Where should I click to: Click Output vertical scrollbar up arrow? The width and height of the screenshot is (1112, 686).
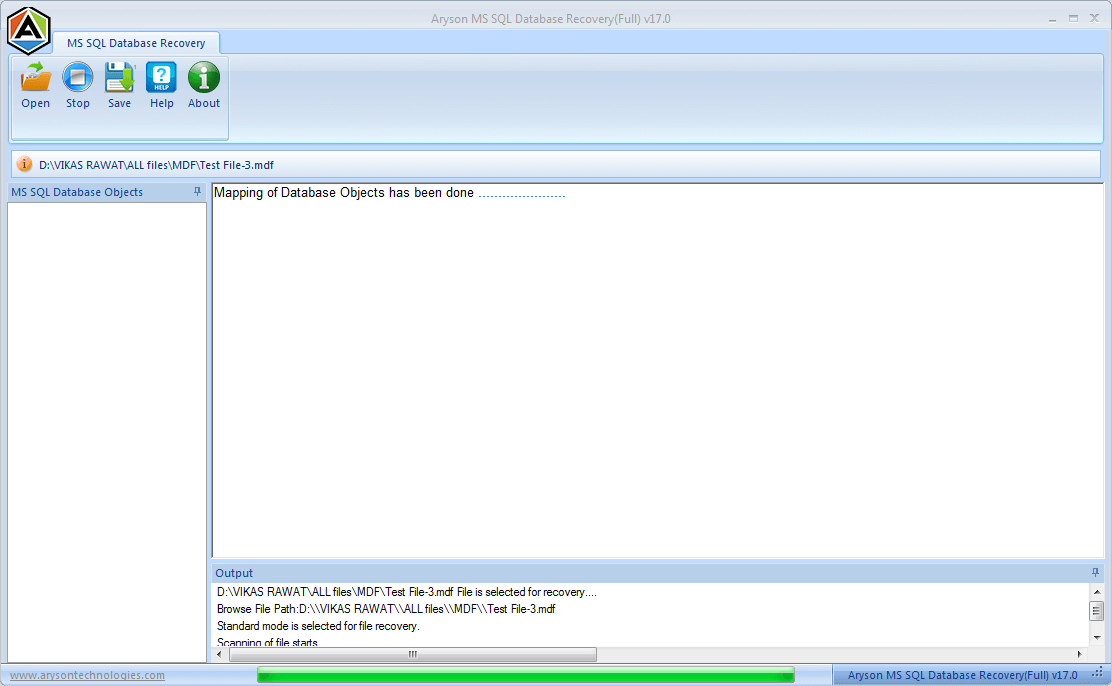[x=1096, y=592]
